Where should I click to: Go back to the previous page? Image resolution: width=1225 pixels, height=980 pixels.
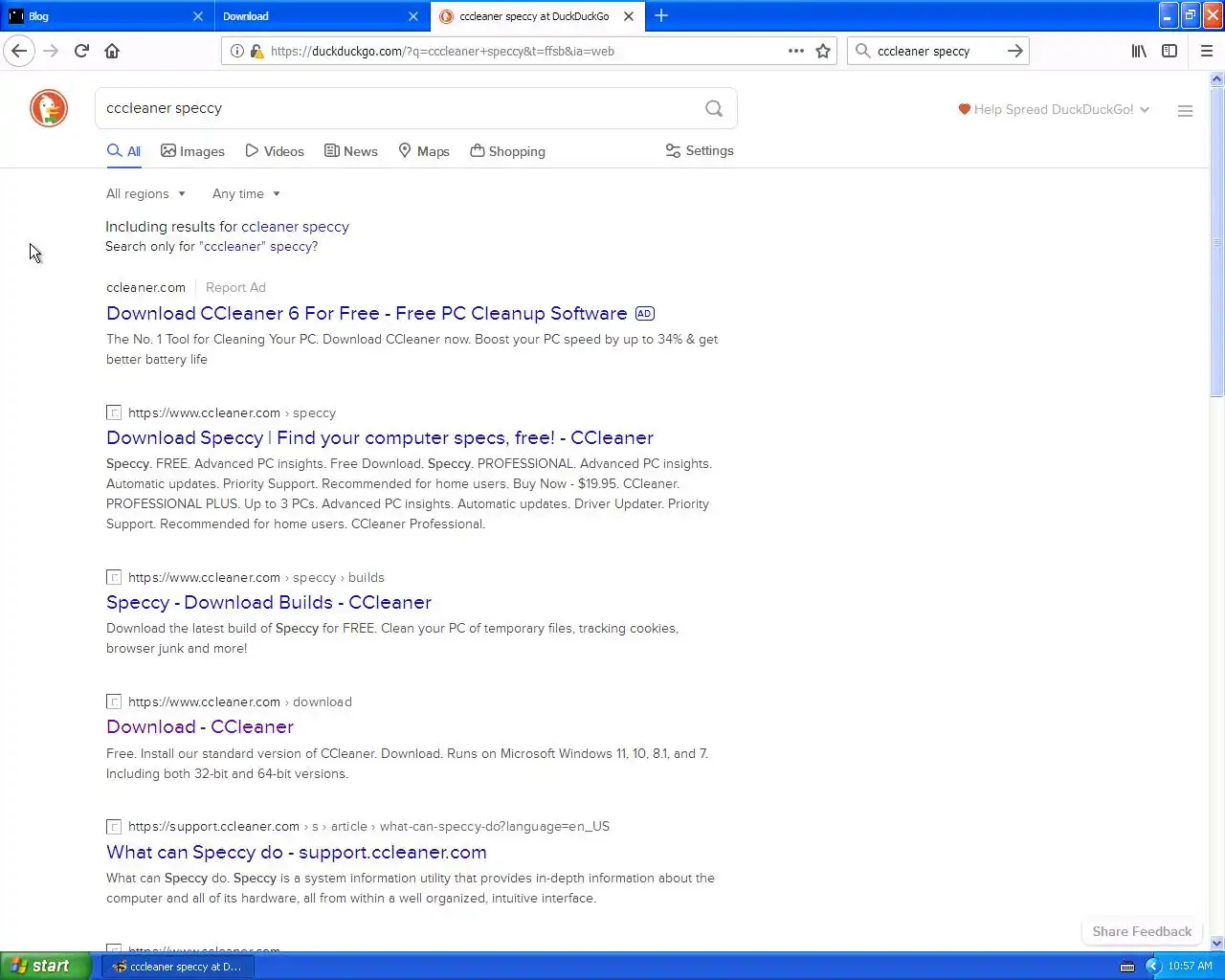pos(19,51)
